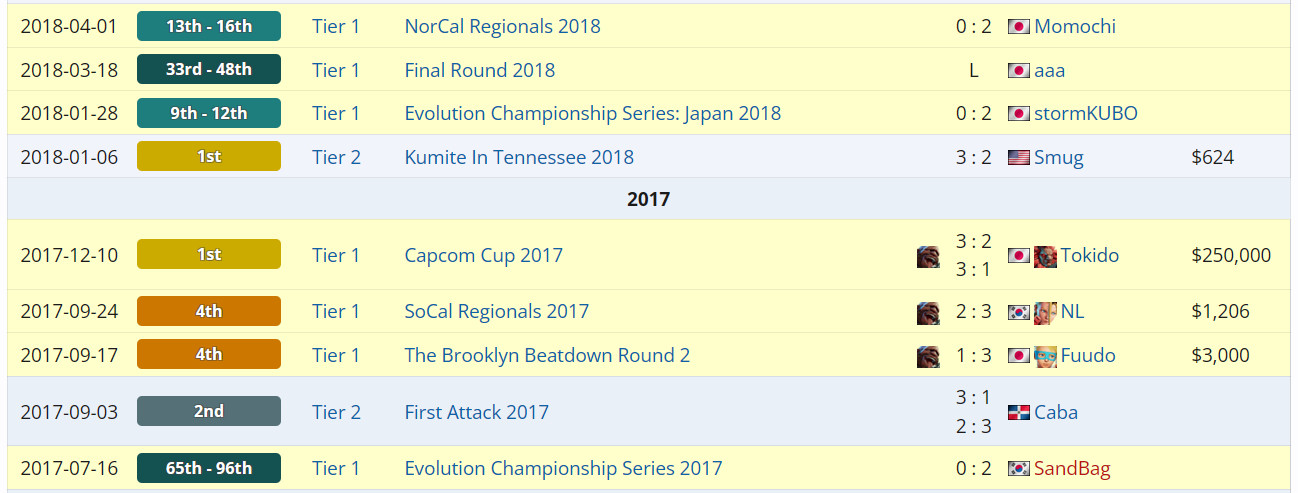Open the Evolution Championship Series: Japan 2018 link
1298x493 pixels.
592,113
